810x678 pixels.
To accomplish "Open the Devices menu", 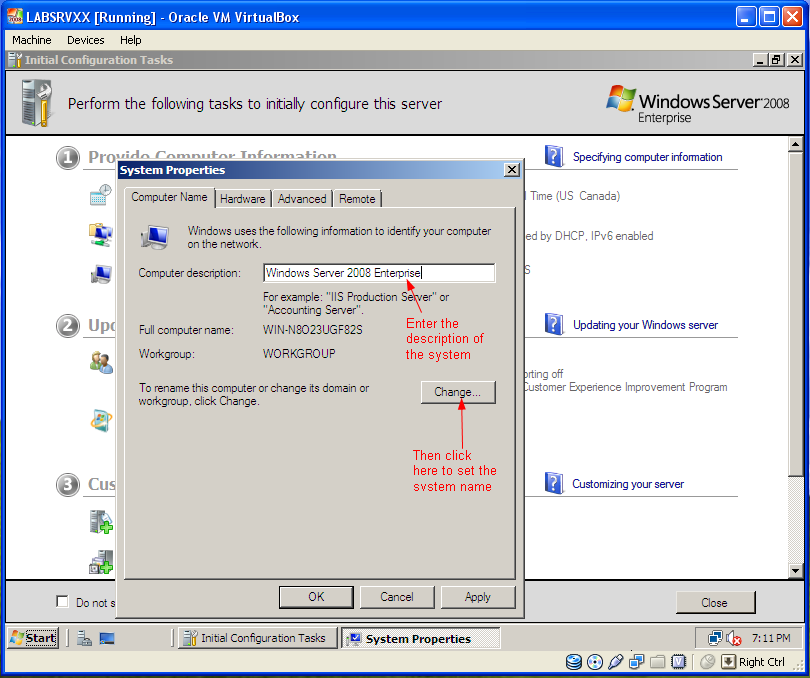I will (x=86, y=40).
